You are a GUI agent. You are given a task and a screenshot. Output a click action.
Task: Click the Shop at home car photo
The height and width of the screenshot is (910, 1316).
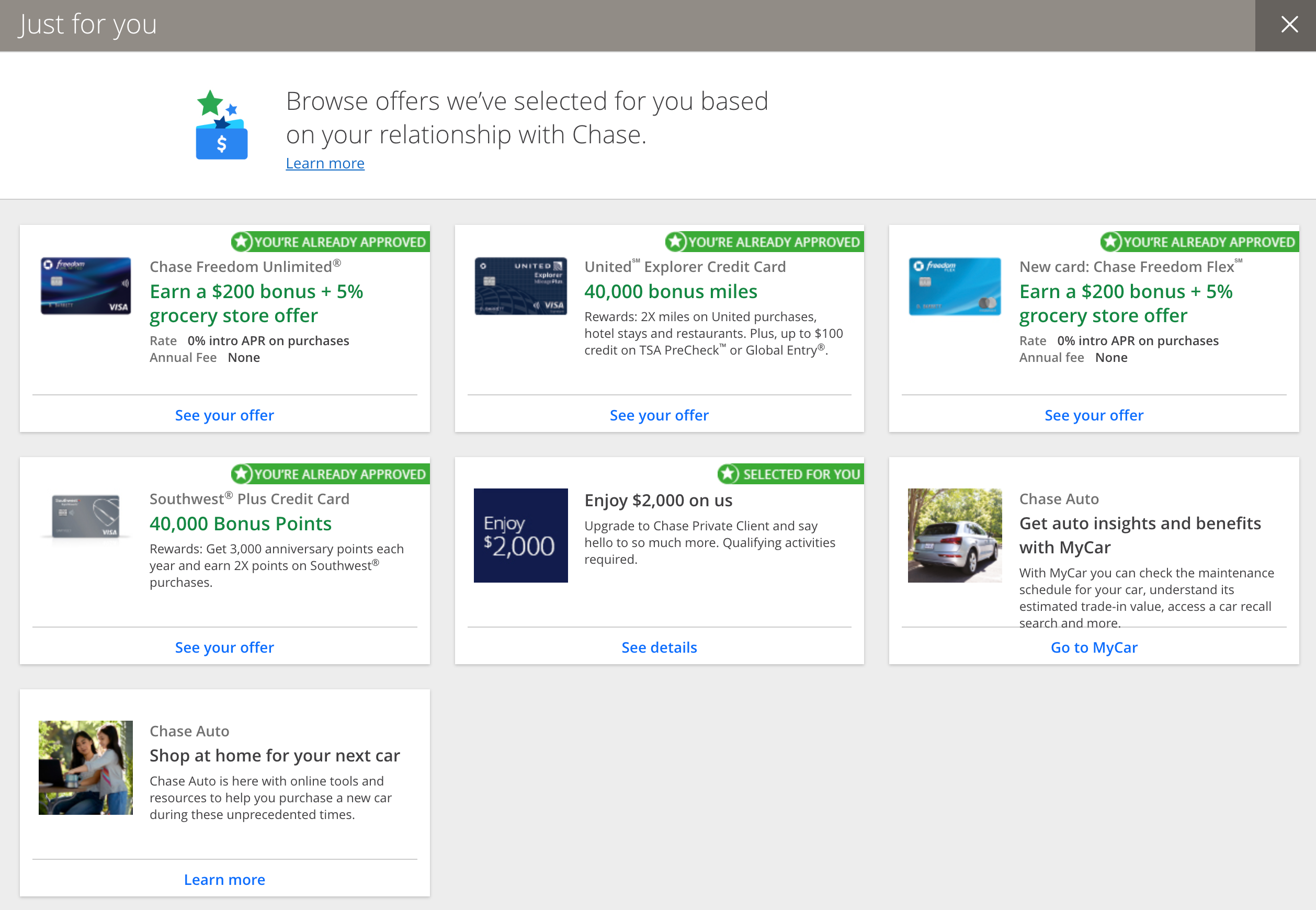86,767
